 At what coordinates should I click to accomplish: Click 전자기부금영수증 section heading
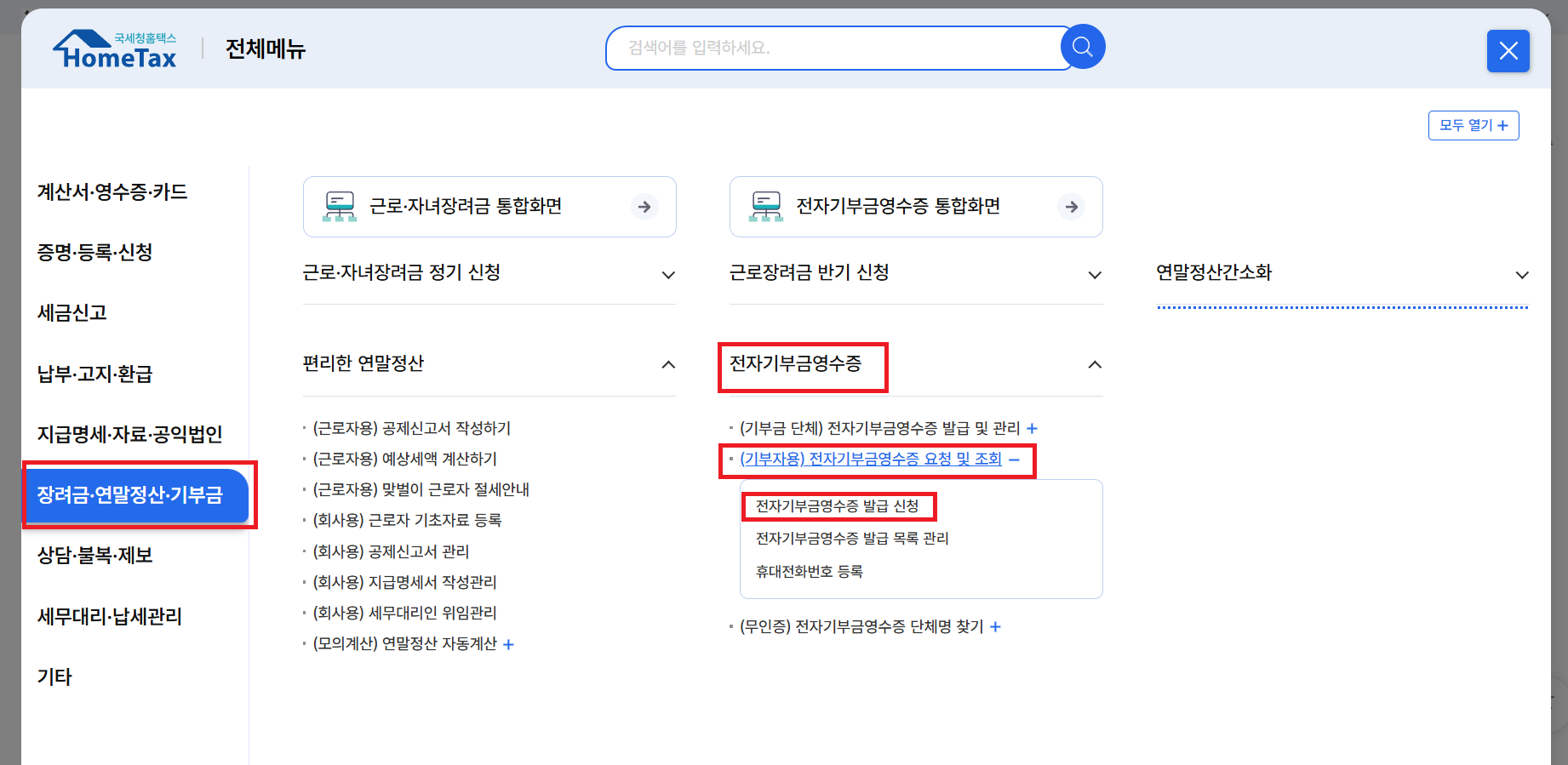795,363
